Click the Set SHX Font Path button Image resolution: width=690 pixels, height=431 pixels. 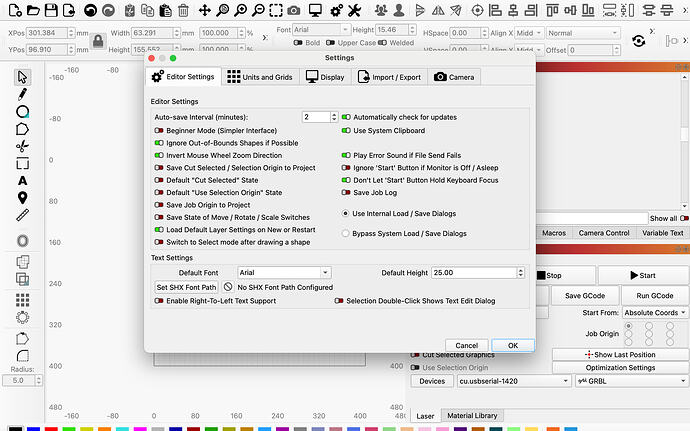click(x=185, y=287)
